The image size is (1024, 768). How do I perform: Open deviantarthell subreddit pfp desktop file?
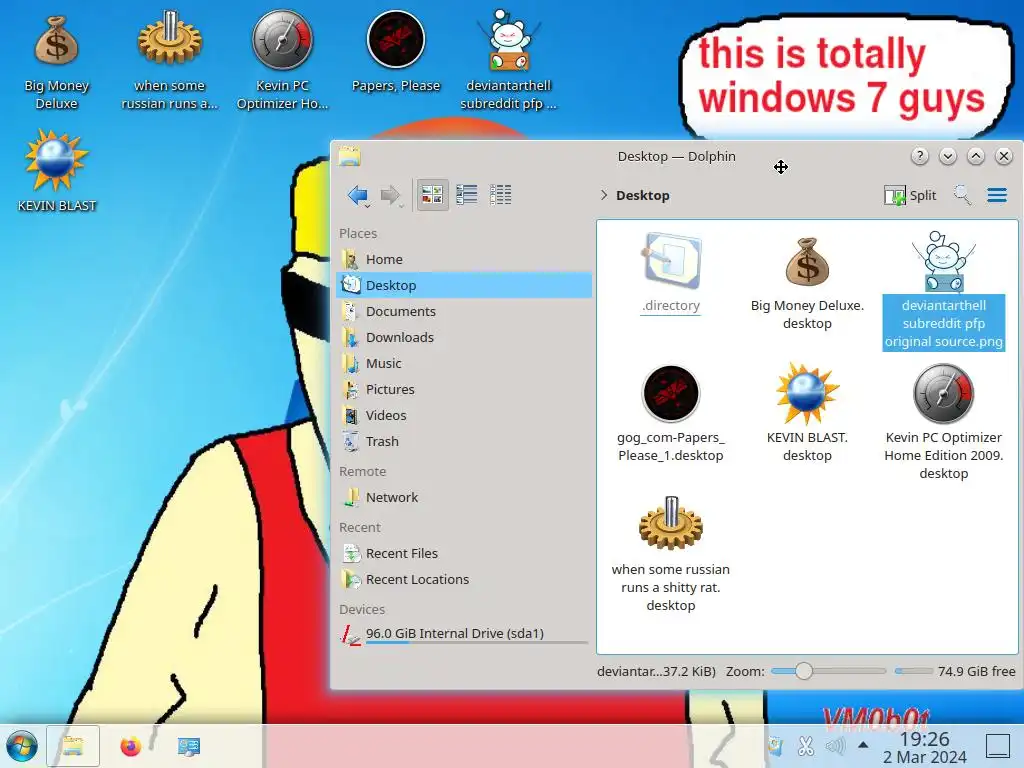(x=509, y=40)
